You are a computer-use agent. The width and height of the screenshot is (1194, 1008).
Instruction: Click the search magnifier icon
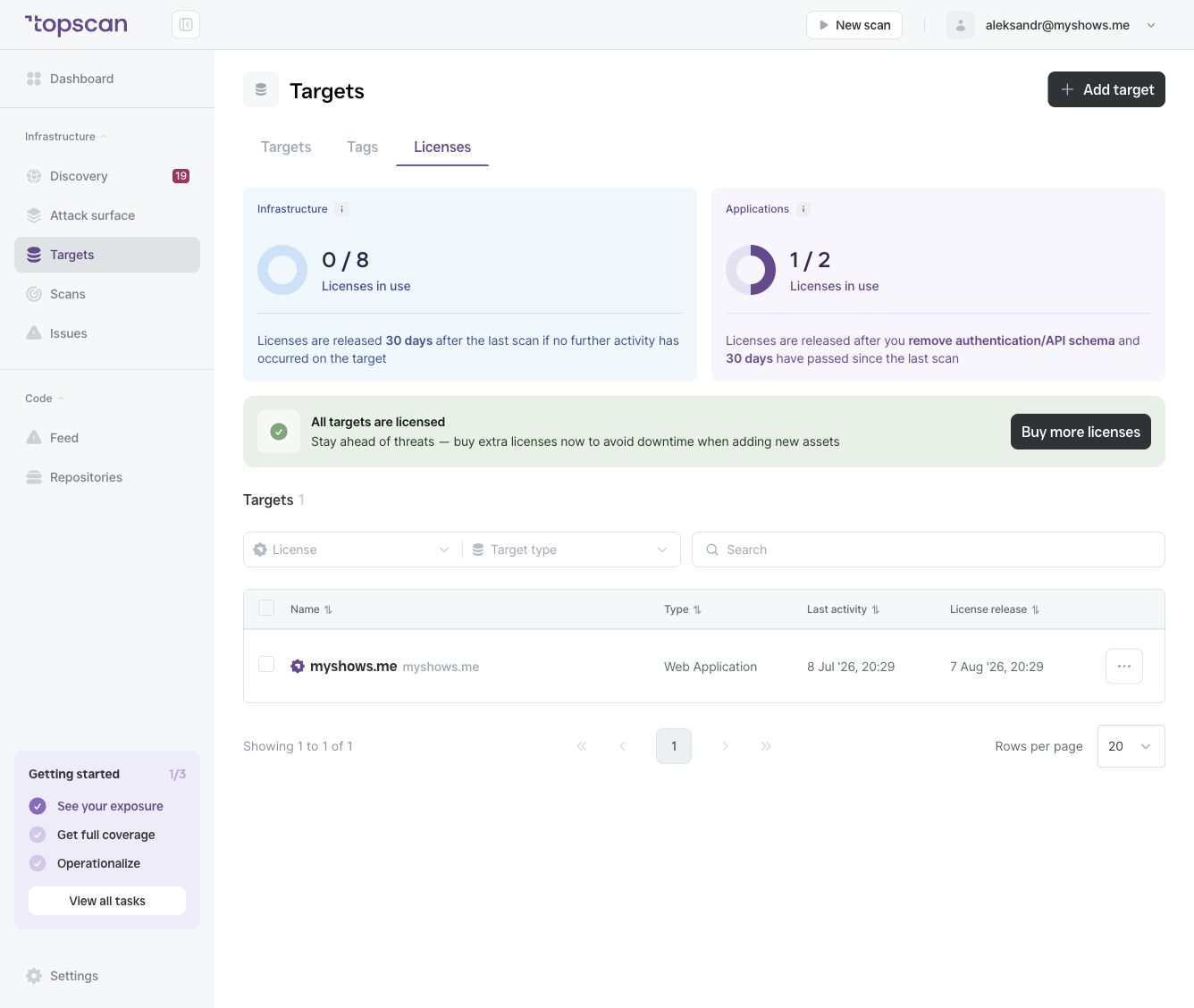pyautogui.click(x=712, y=550)
